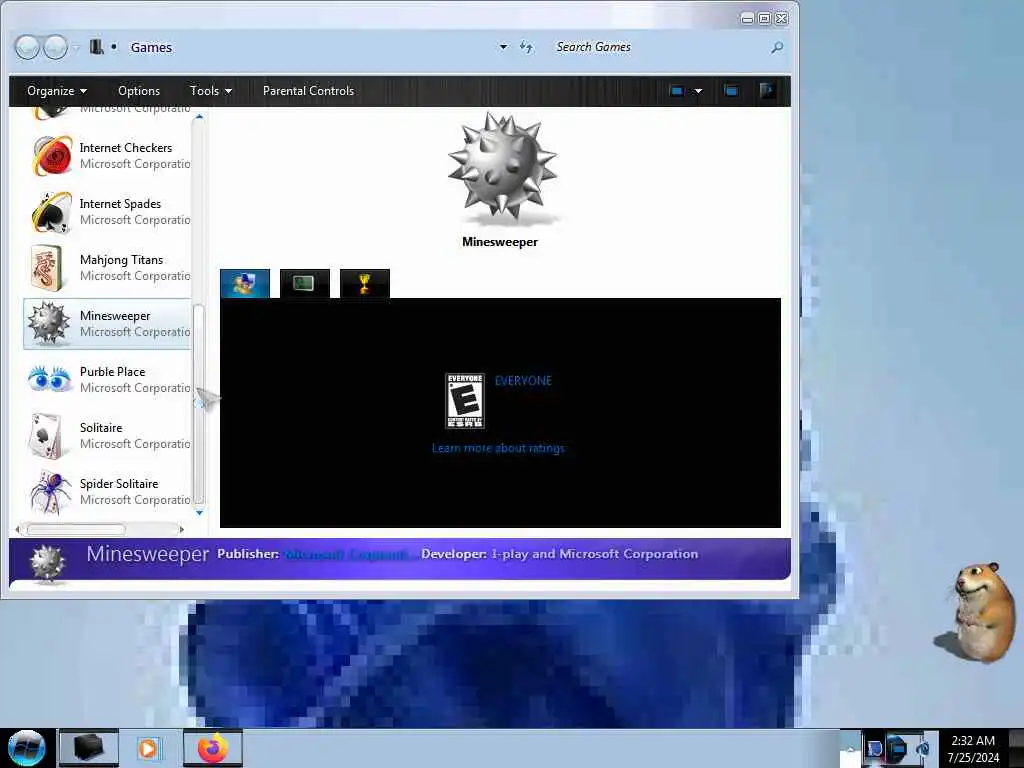Click the Minesweeper caption under the preview
Image resolution: width=1024 pixels, height=768 pixels.
500,242
